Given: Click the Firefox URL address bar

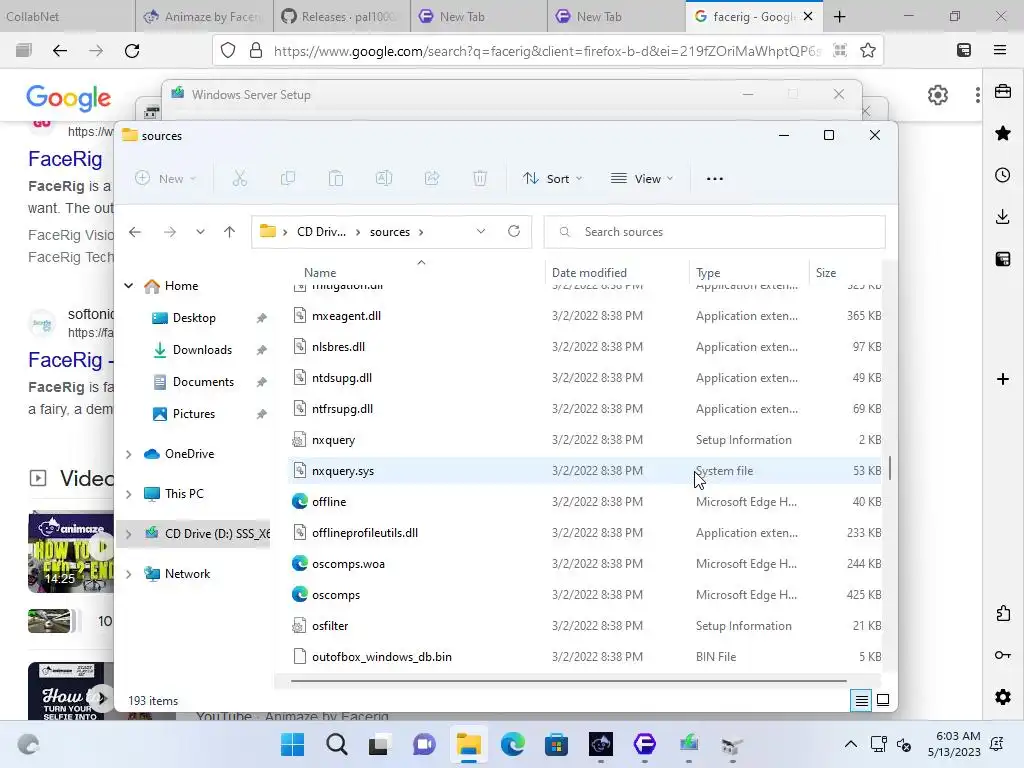Looking at the screenshot, I should pyautogui.click(x=547, y=50).
